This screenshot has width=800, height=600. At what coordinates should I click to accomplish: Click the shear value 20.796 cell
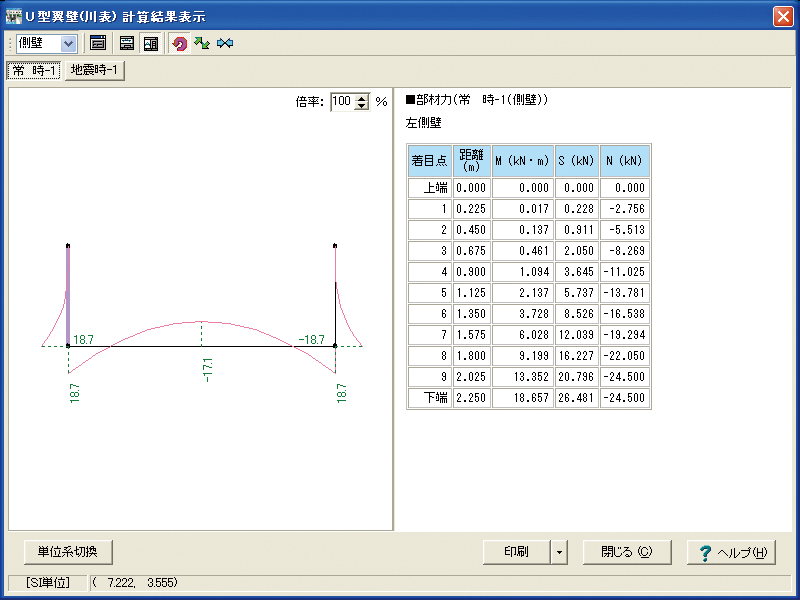[x=577, y=377]
